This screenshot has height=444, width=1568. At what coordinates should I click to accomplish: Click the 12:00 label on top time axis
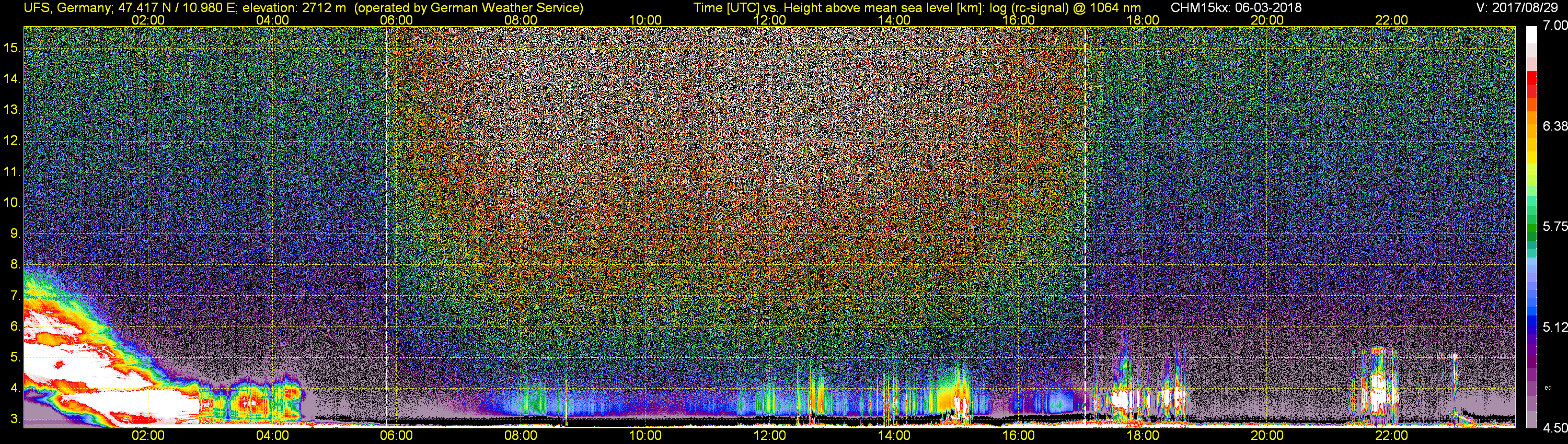coord(769,20)
